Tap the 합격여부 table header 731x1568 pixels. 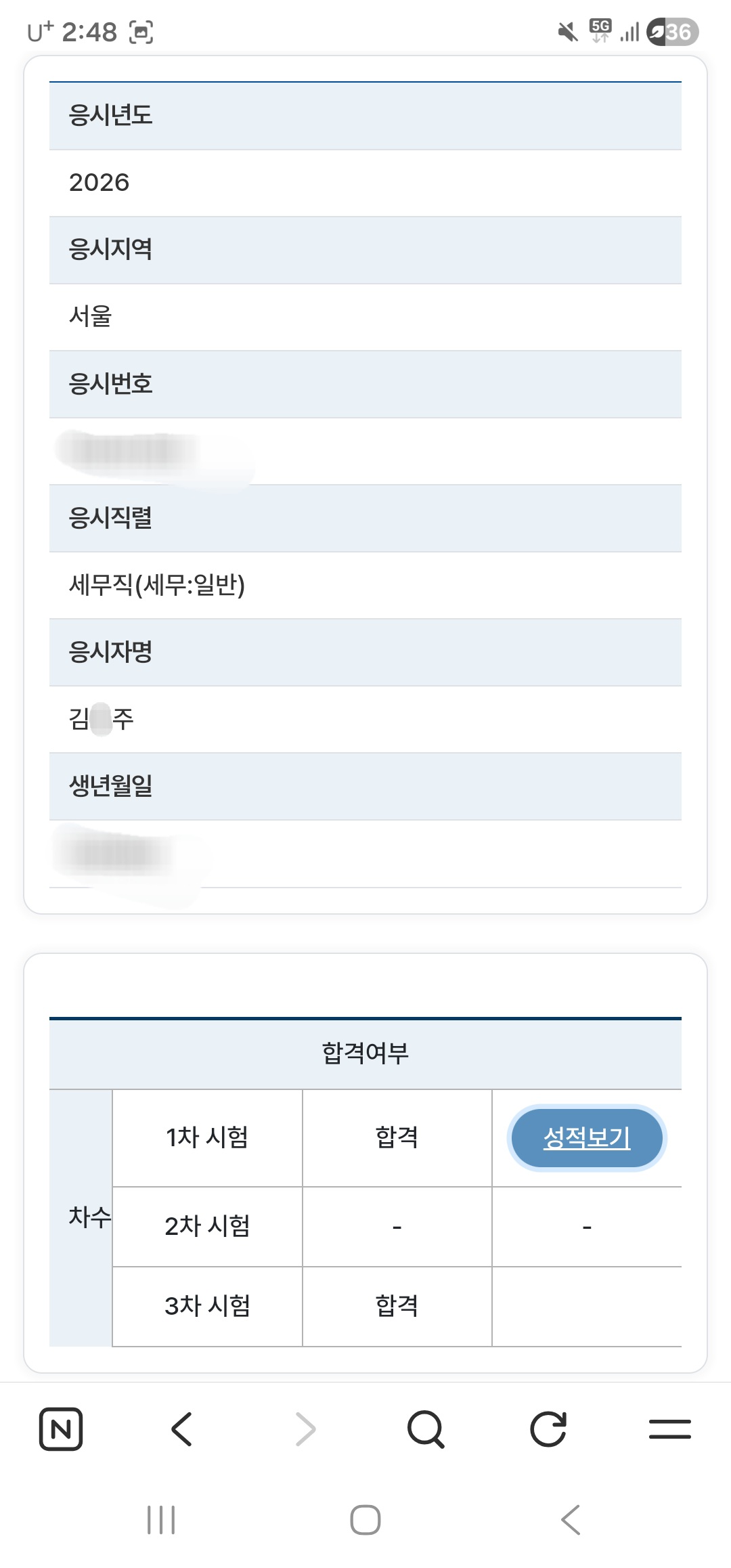pyautogui.click(x=365, y=1053)
